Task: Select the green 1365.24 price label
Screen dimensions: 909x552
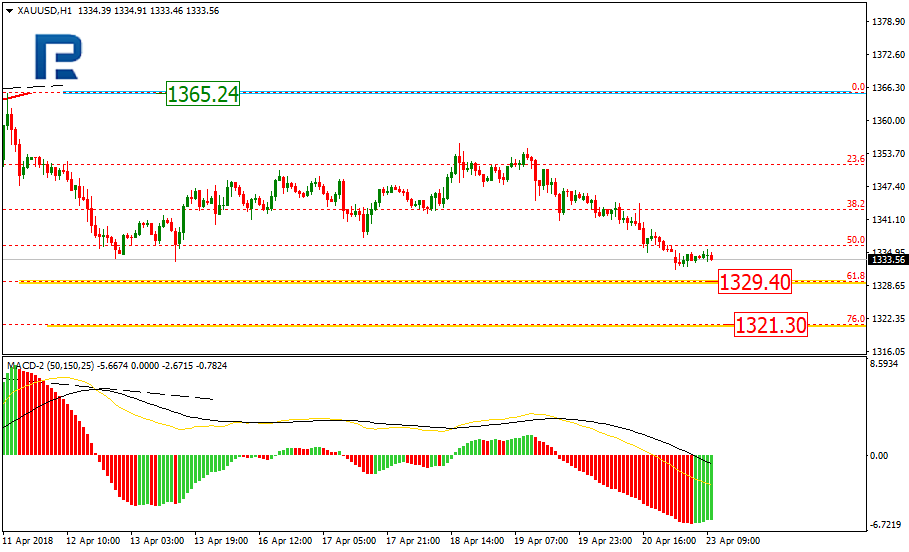Action: (x=203, y=93)
